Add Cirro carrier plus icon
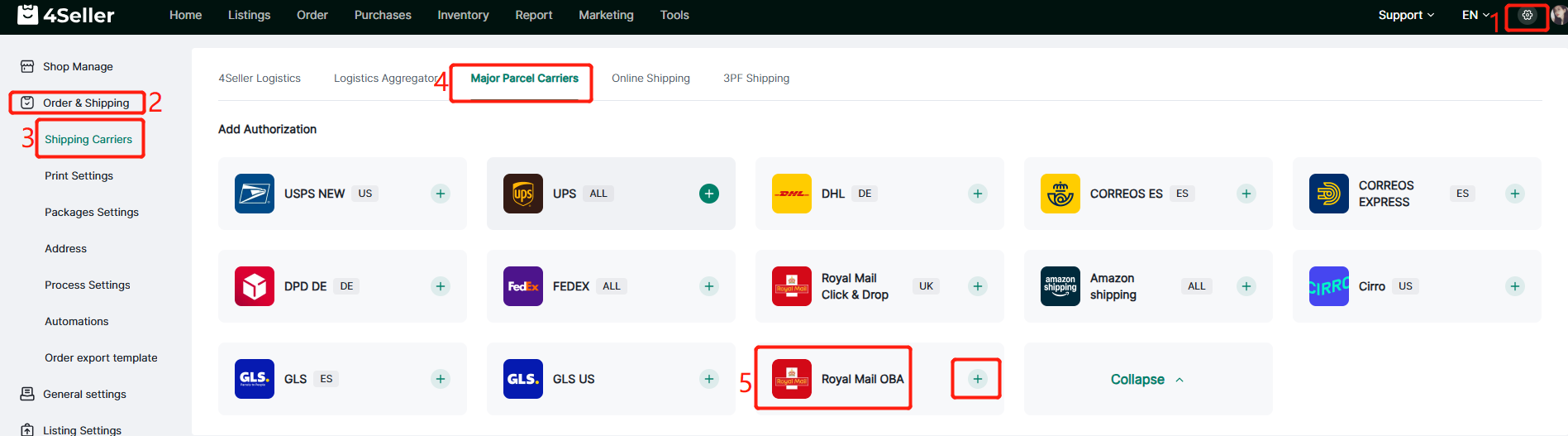The height and width of the screenshot is (436, 1568). (1514, 286)
